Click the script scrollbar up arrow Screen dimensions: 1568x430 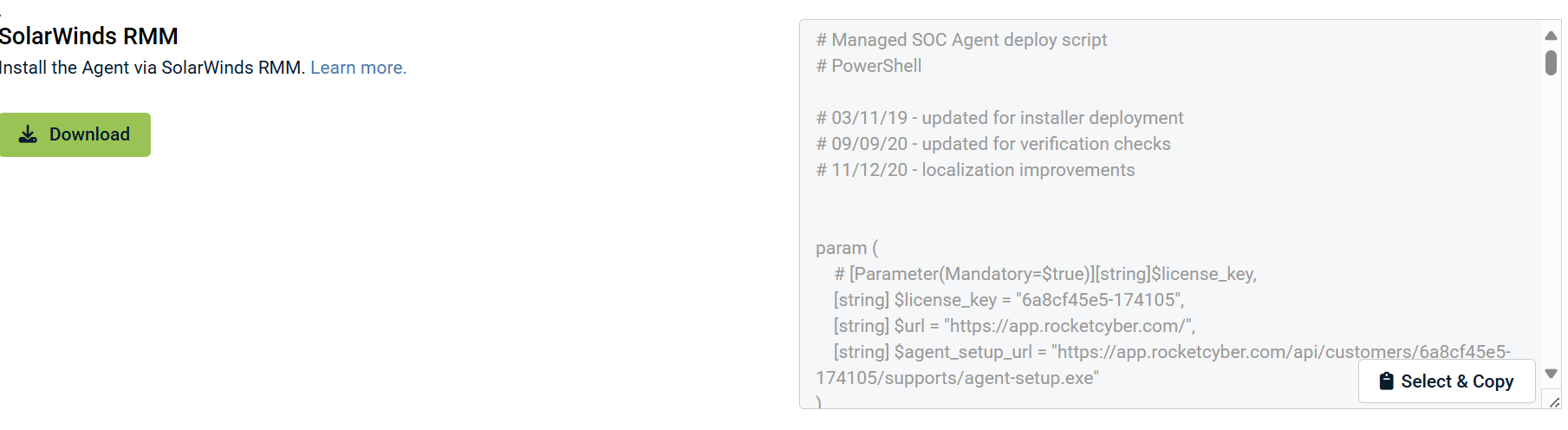click(x=1551, y=36)
